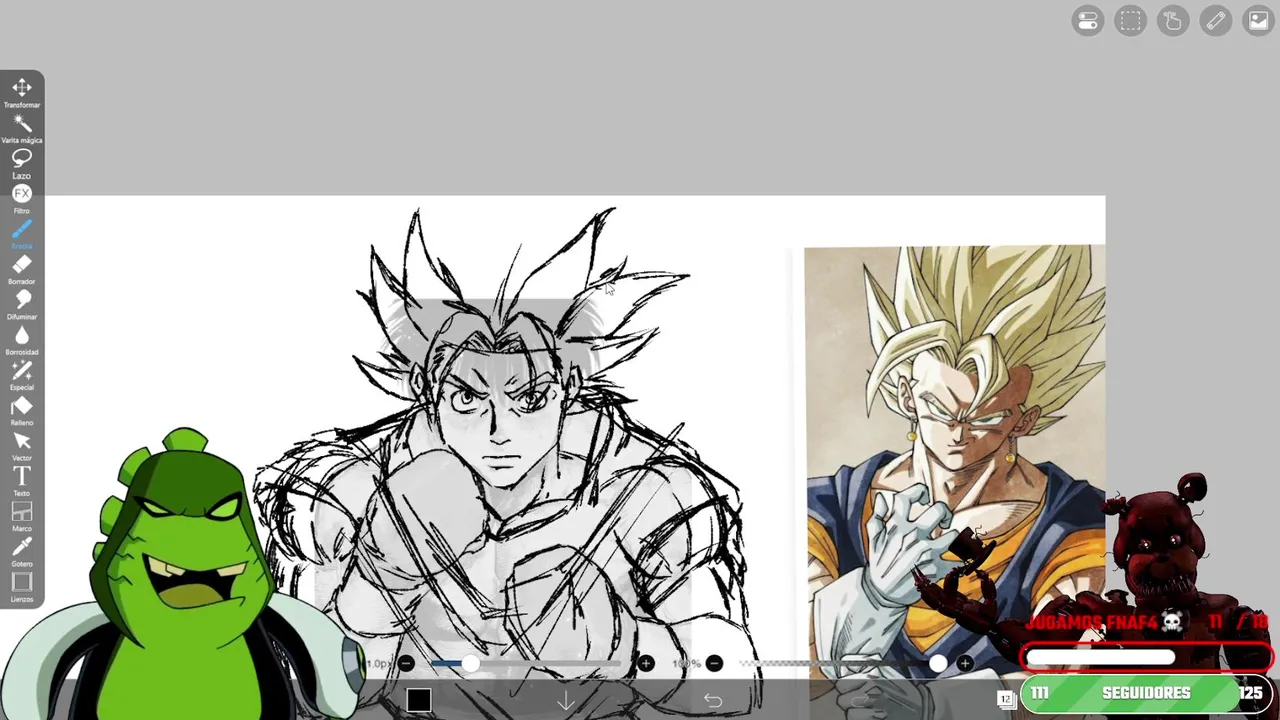Select the Gotero eyedropper tool
Viewport: 1280px width, 720px height.
(x=22, y=551)
